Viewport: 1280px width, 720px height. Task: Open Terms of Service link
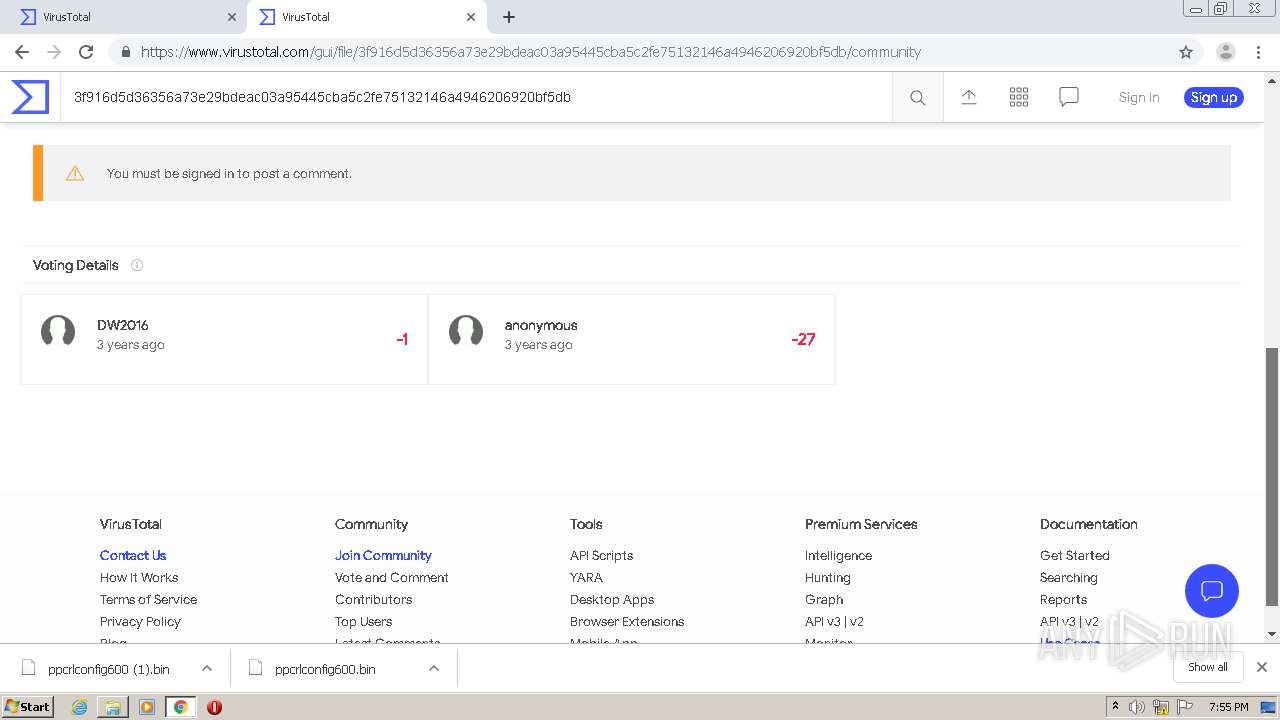(148, 599)
